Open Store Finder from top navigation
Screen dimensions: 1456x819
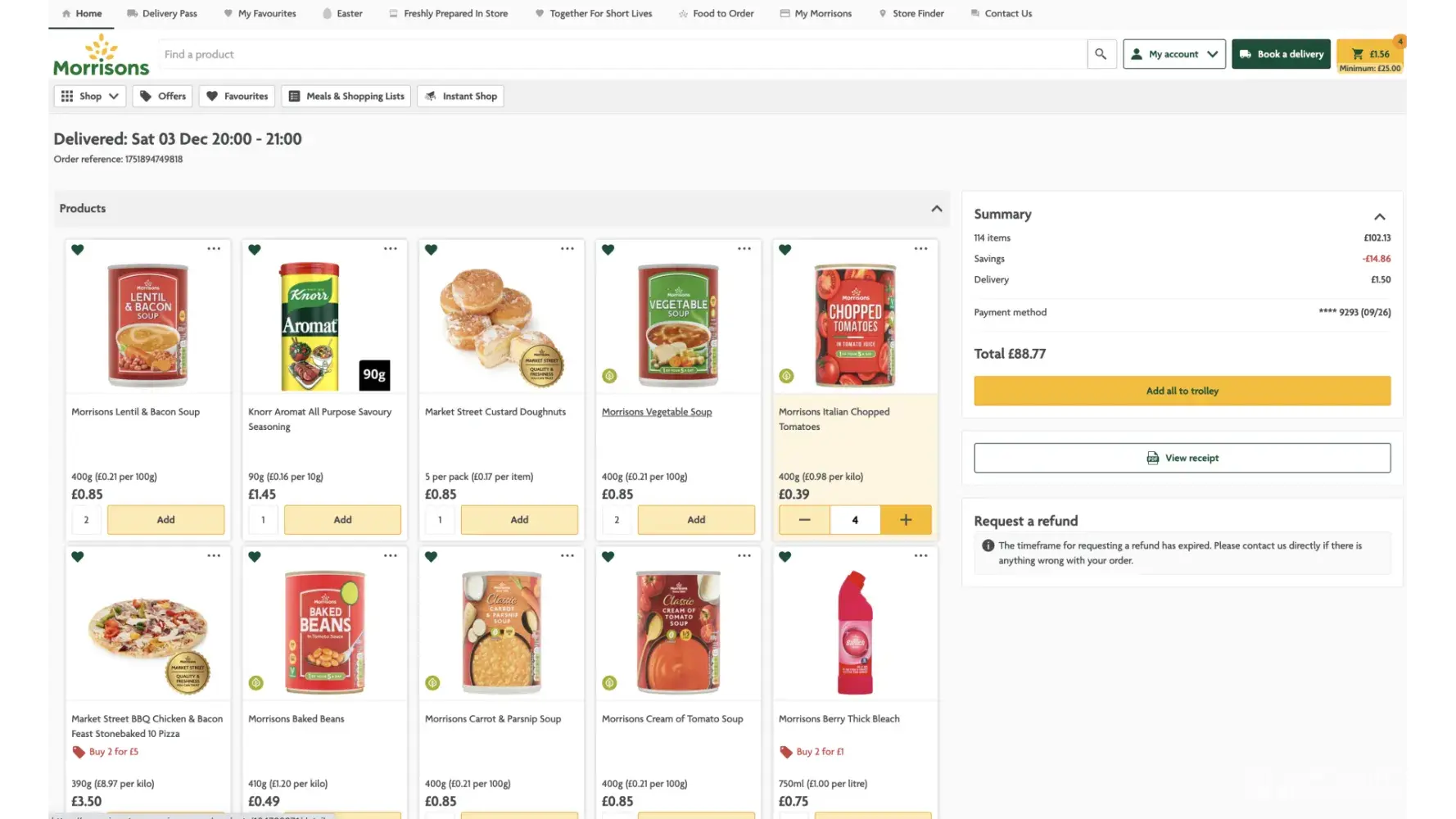click(x=911, y=13)
